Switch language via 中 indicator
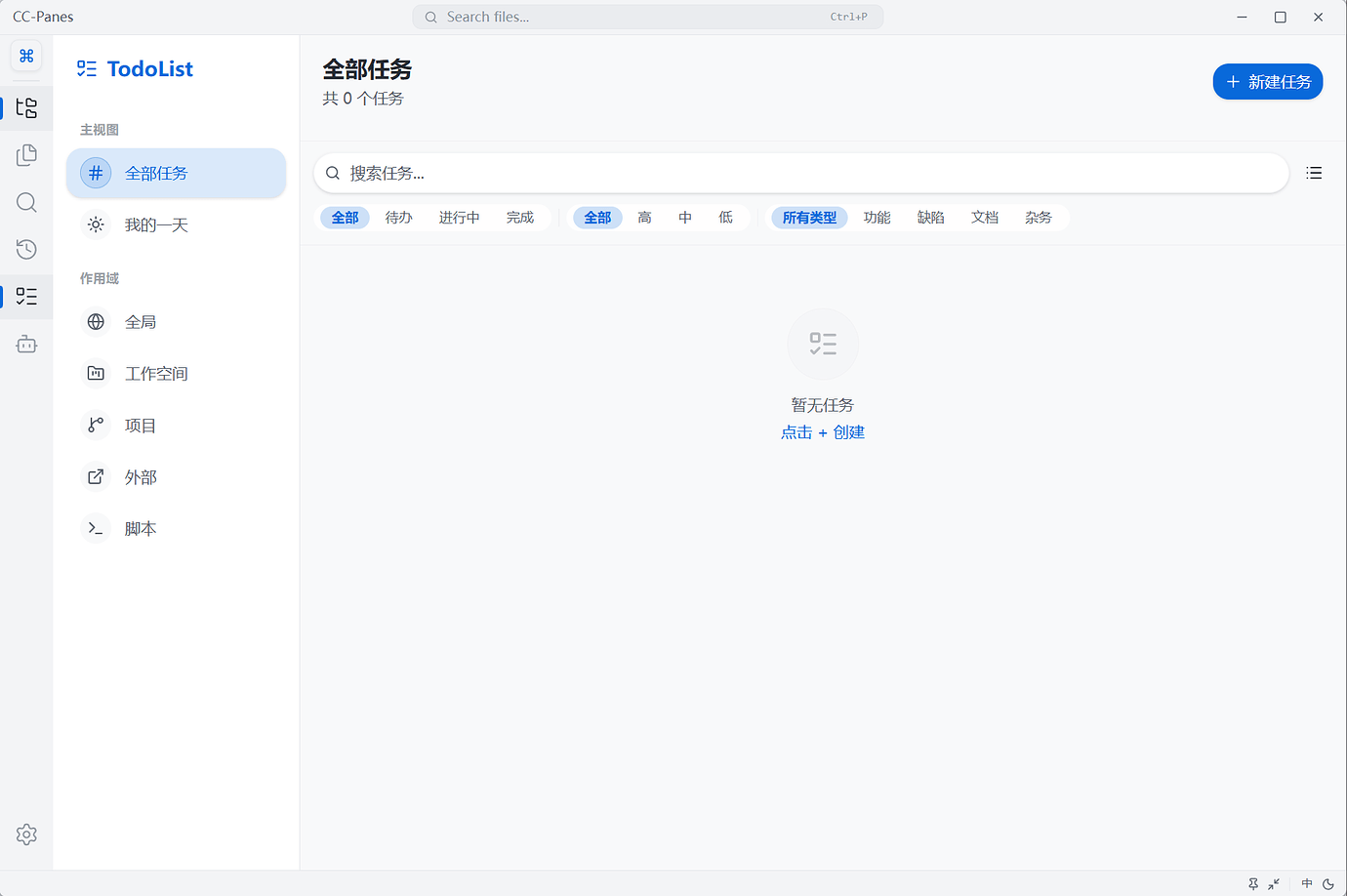1347x896 pixels. [1307, 883]
